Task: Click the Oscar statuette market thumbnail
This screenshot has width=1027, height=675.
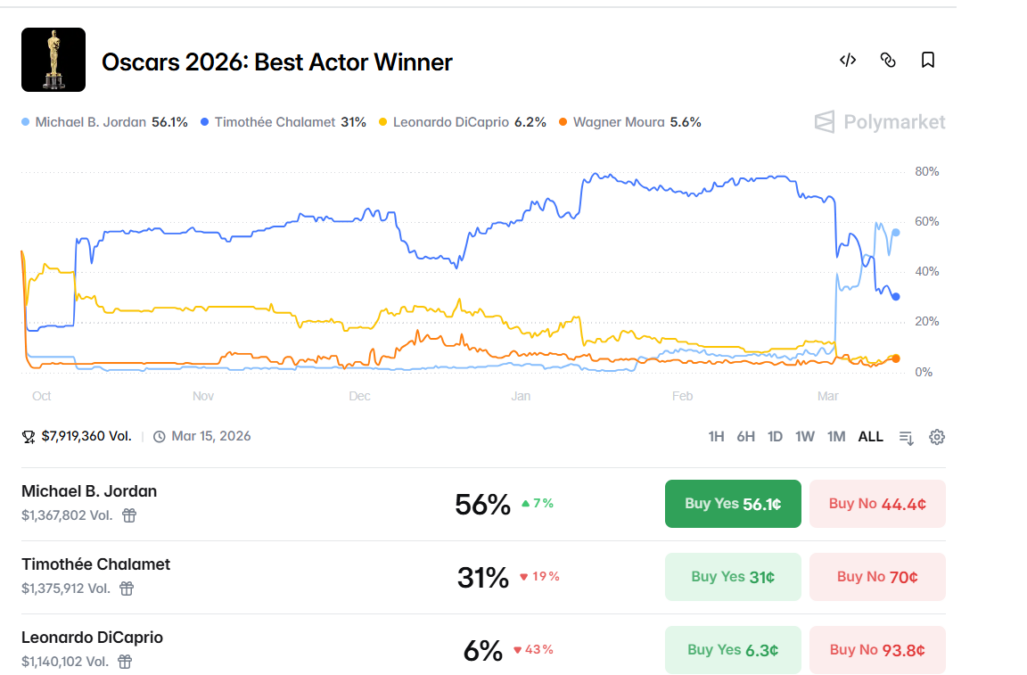Action: click(x=53, y=59)
